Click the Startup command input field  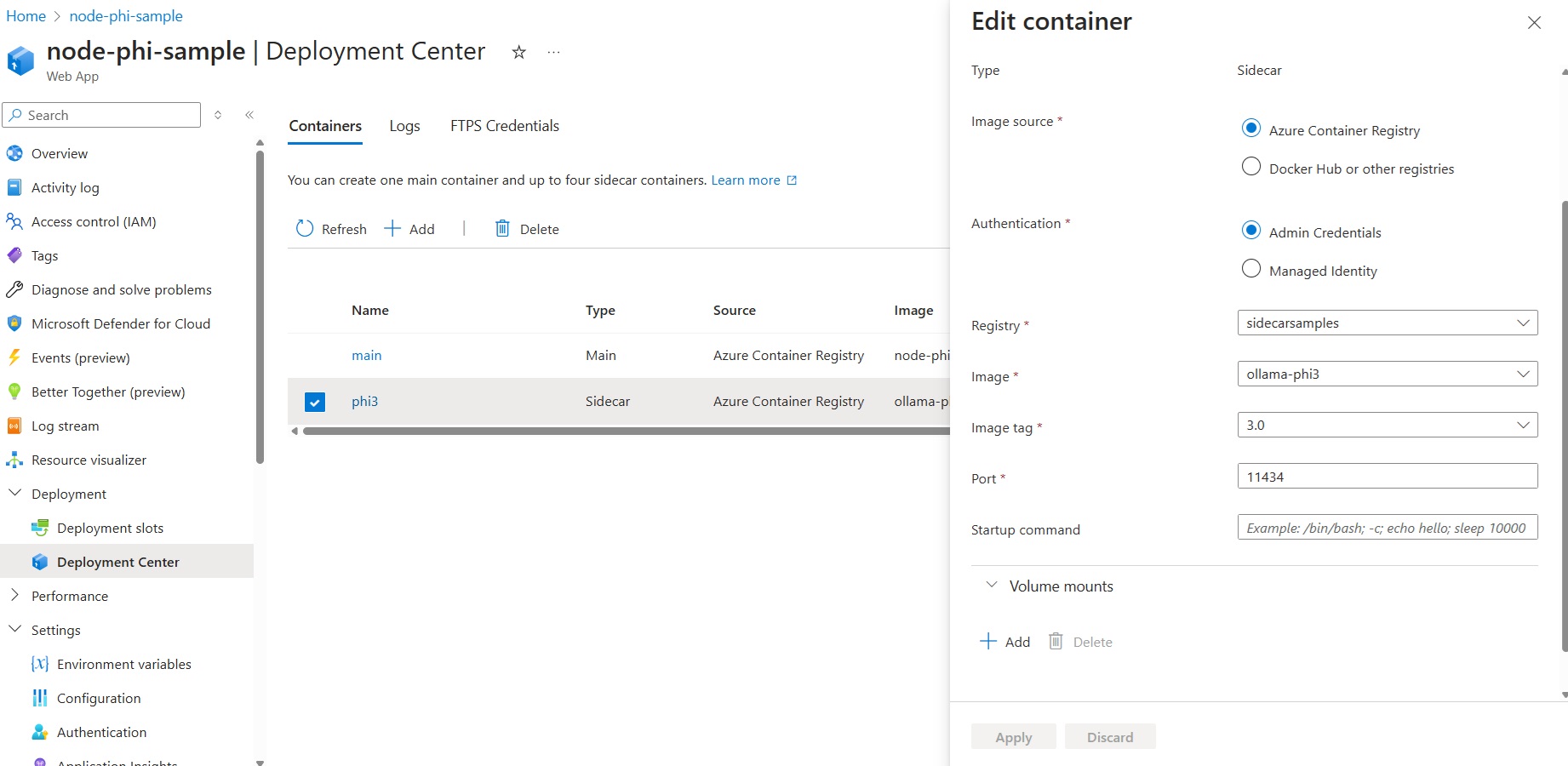point(1387,528)
